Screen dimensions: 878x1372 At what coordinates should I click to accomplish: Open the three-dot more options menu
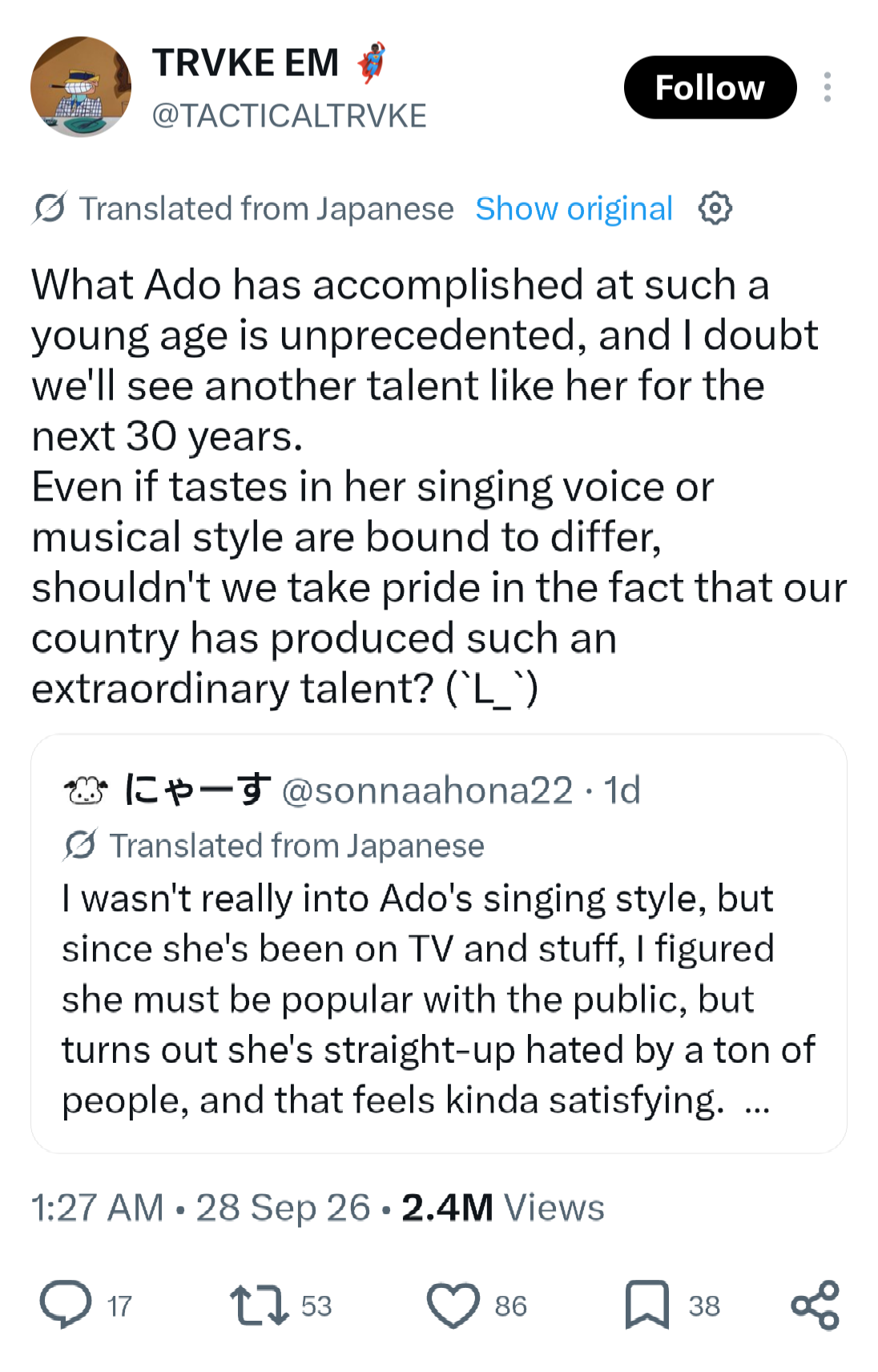[828, 87]
